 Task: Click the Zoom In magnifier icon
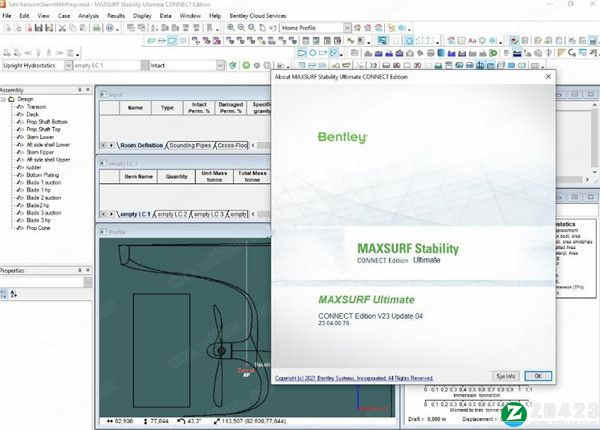tap(231, 28)
